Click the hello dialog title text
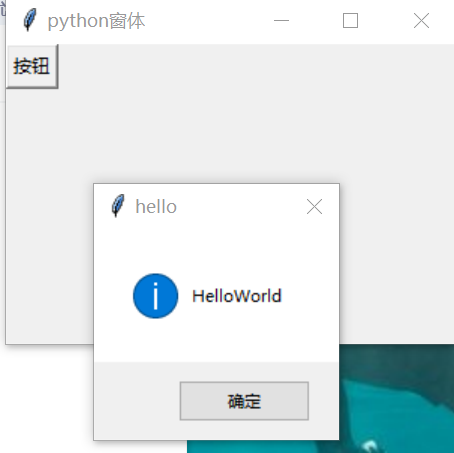 click(156, 207)
